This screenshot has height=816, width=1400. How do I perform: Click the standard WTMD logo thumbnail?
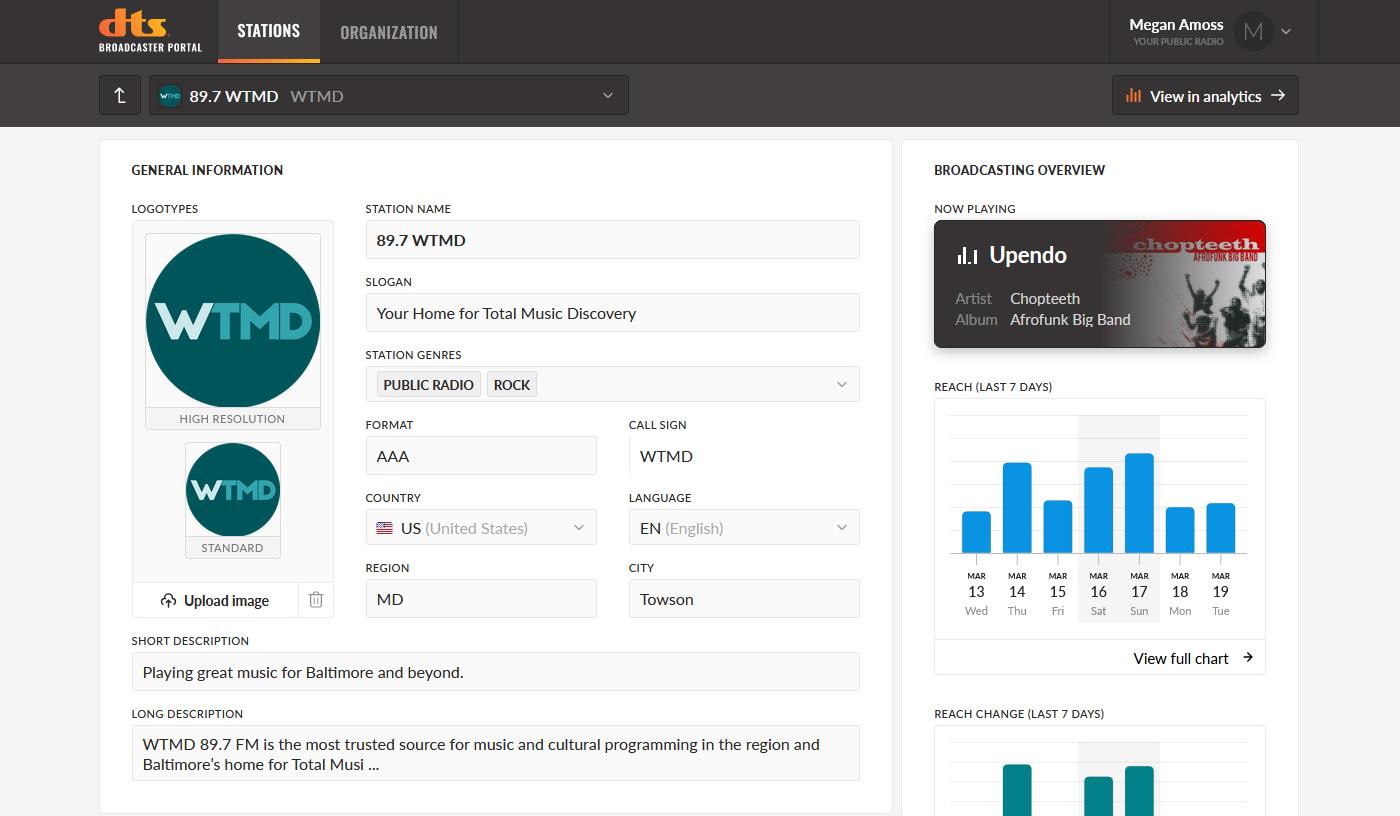click(x=233, y=490)
